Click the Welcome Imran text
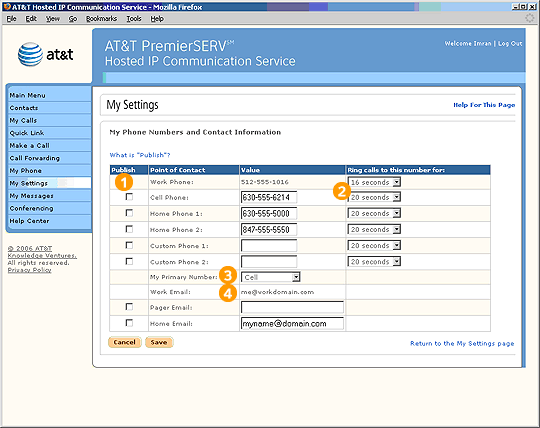 coord(468,44)
